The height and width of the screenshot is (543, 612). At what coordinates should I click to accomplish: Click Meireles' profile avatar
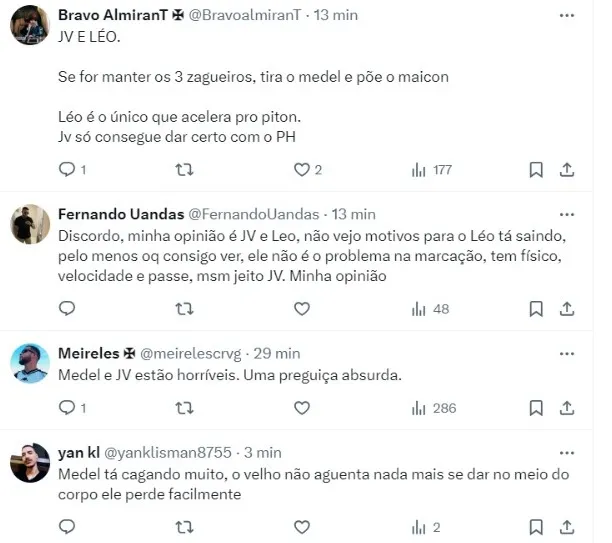[x=30, y=363]
